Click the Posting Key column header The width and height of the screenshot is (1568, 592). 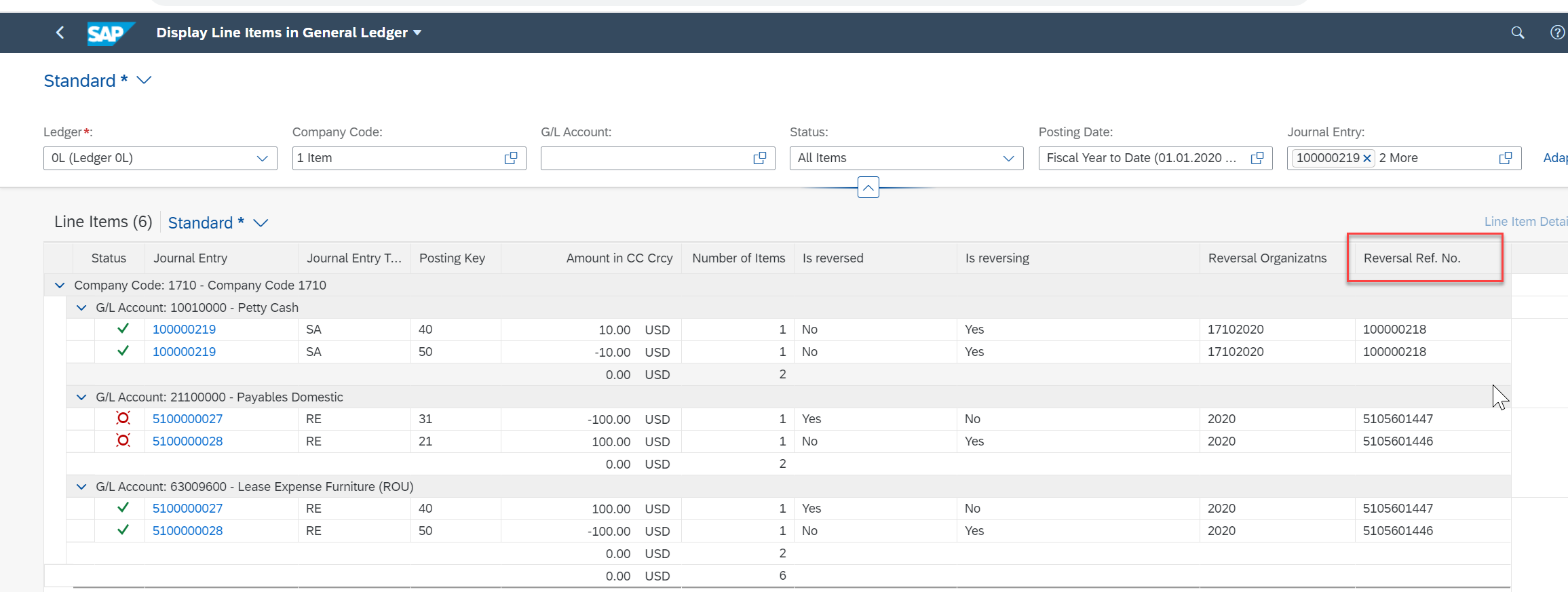[x=456, y=258]
